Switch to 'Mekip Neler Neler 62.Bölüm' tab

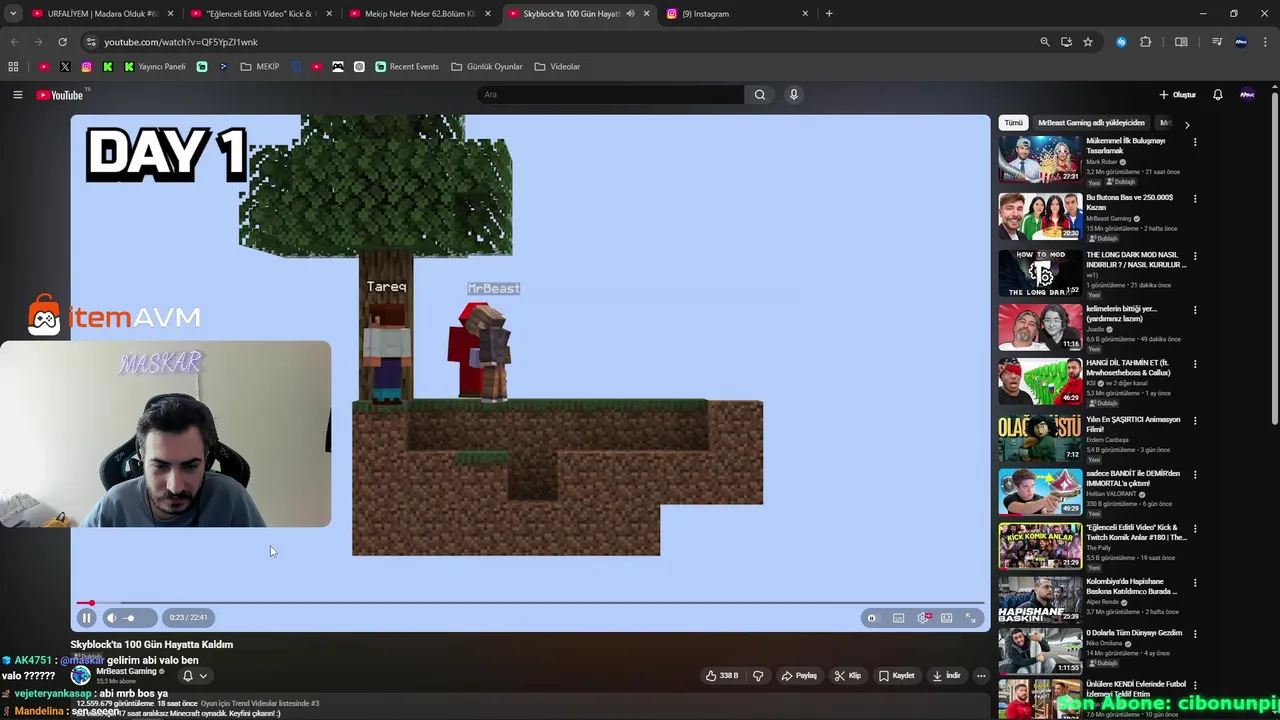pos(418,14)
